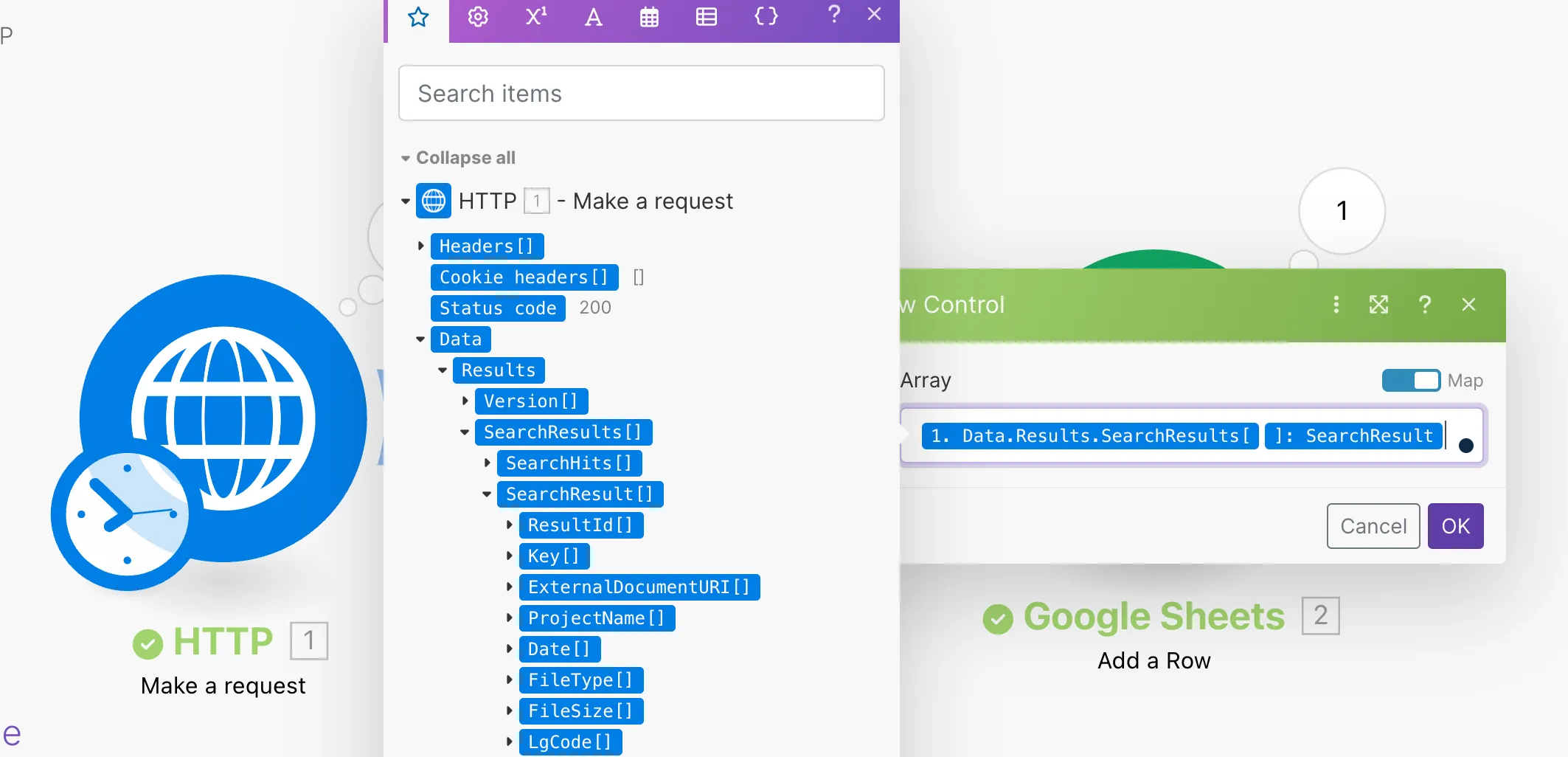This screenshot has height=757, width=1568.
Task: Open help for the Flow Control module
Action: pyautogui.click(x=1424, y=305)
